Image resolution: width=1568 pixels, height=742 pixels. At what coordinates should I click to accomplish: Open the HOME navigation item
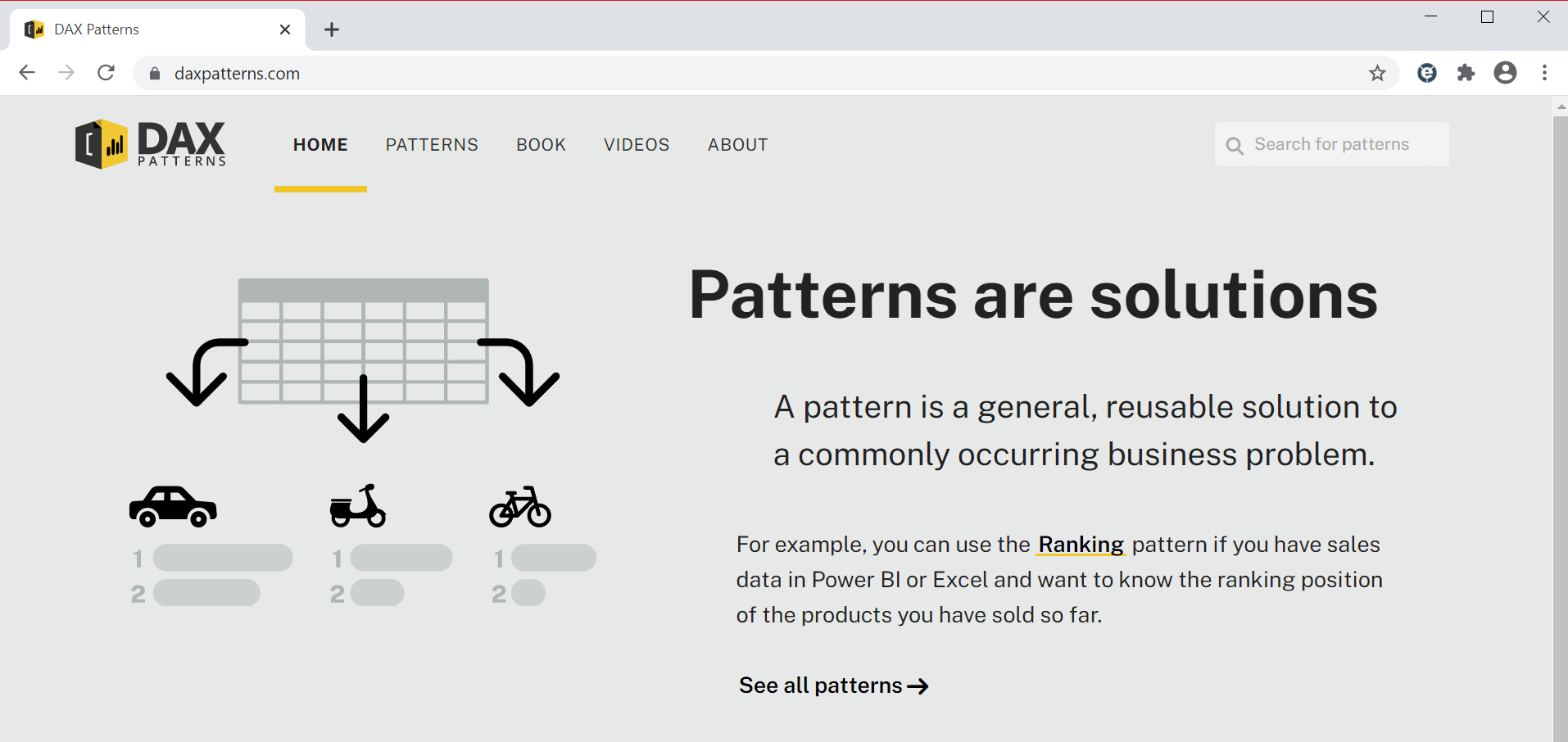coord(320,145)
